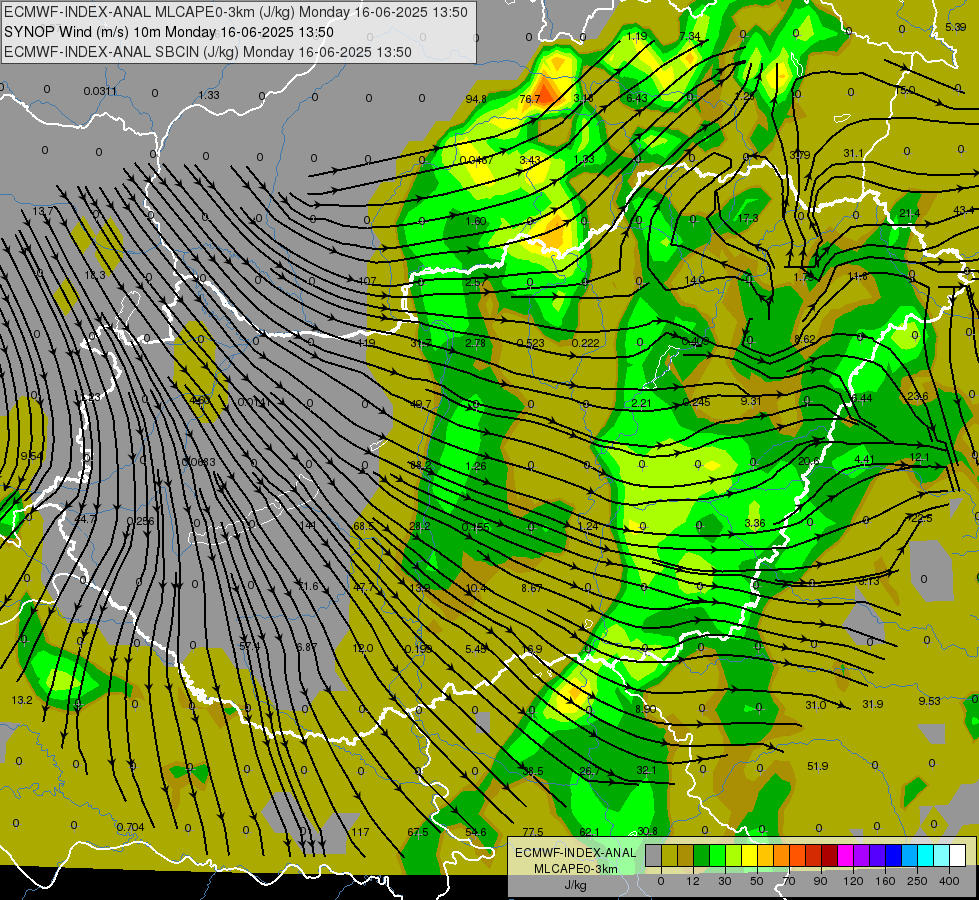Click the legend tick value 12

coord(693,881)
